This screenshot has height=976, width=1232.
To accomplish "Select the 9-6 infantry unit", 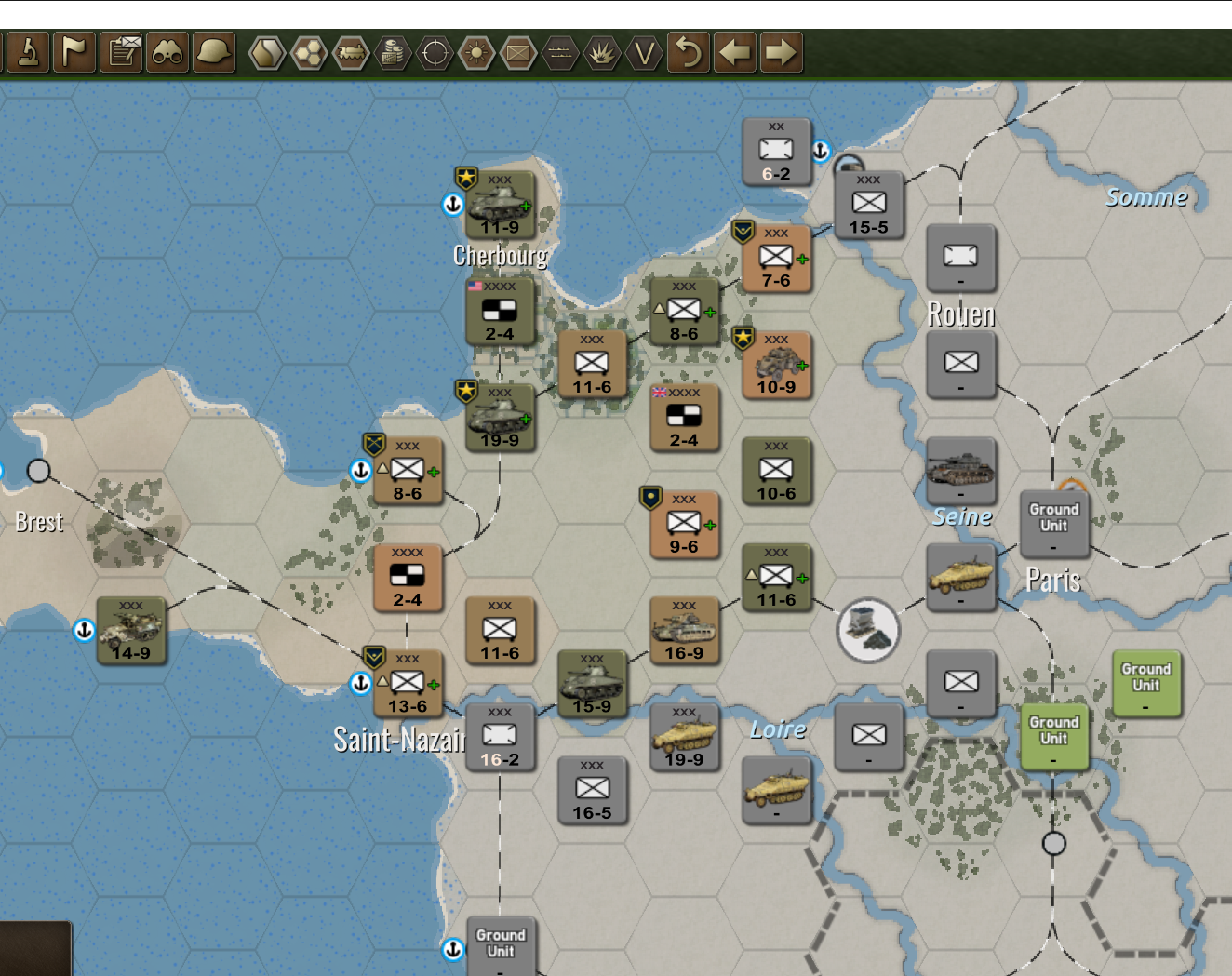I will point(684,524).
